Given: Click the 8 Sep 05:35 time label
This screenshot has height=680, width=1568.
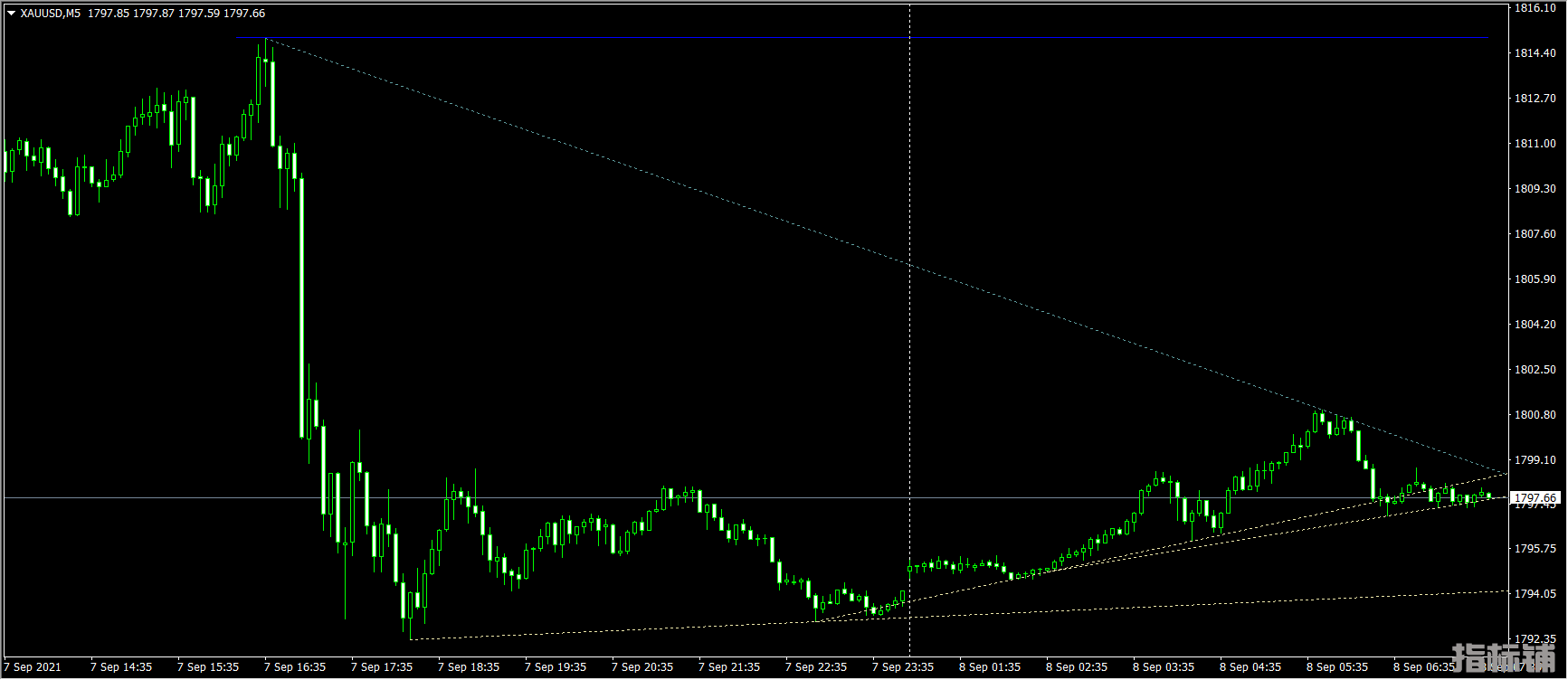Looking at the screenshot, I should 1337,667.
